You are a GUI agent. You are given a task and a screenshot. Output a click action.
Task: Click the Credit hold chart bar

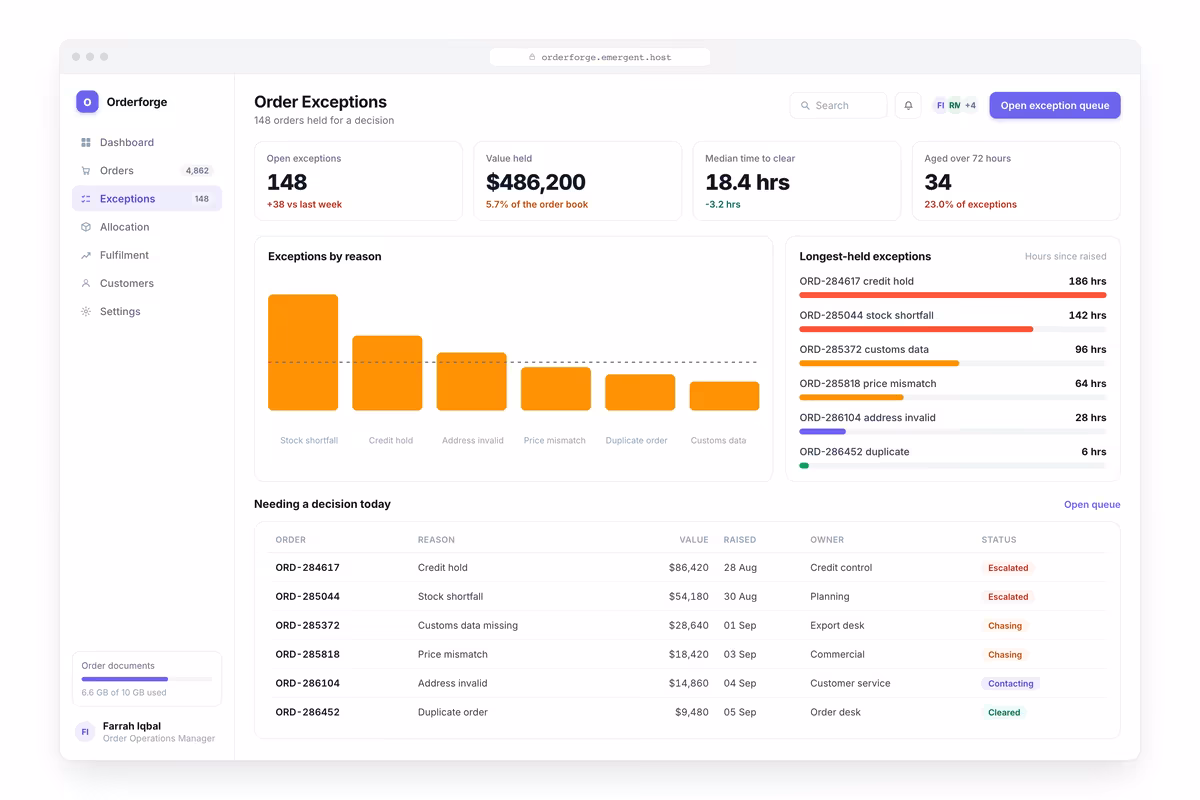(387, 373)
